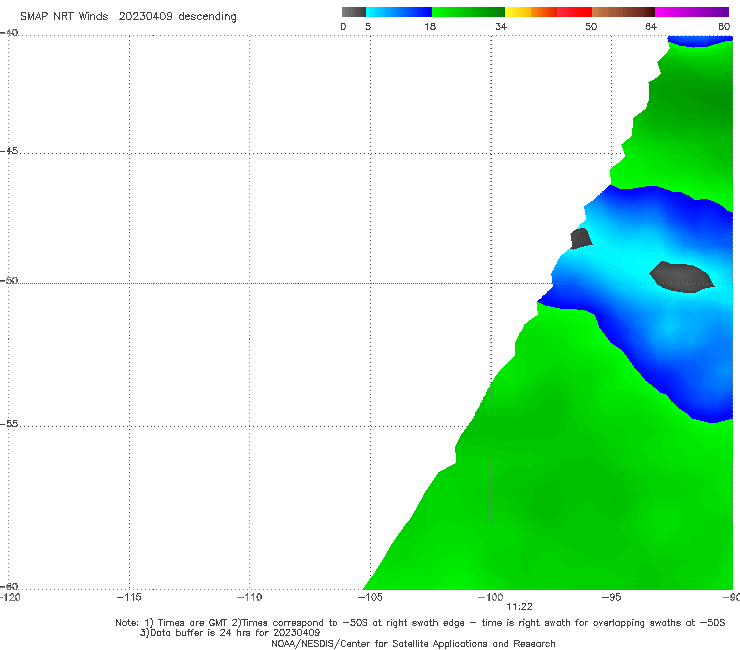Click the brown segment of the color bar
Viewport: 740px width, 650px height.
pyautogui.click(x=623, y=12)
